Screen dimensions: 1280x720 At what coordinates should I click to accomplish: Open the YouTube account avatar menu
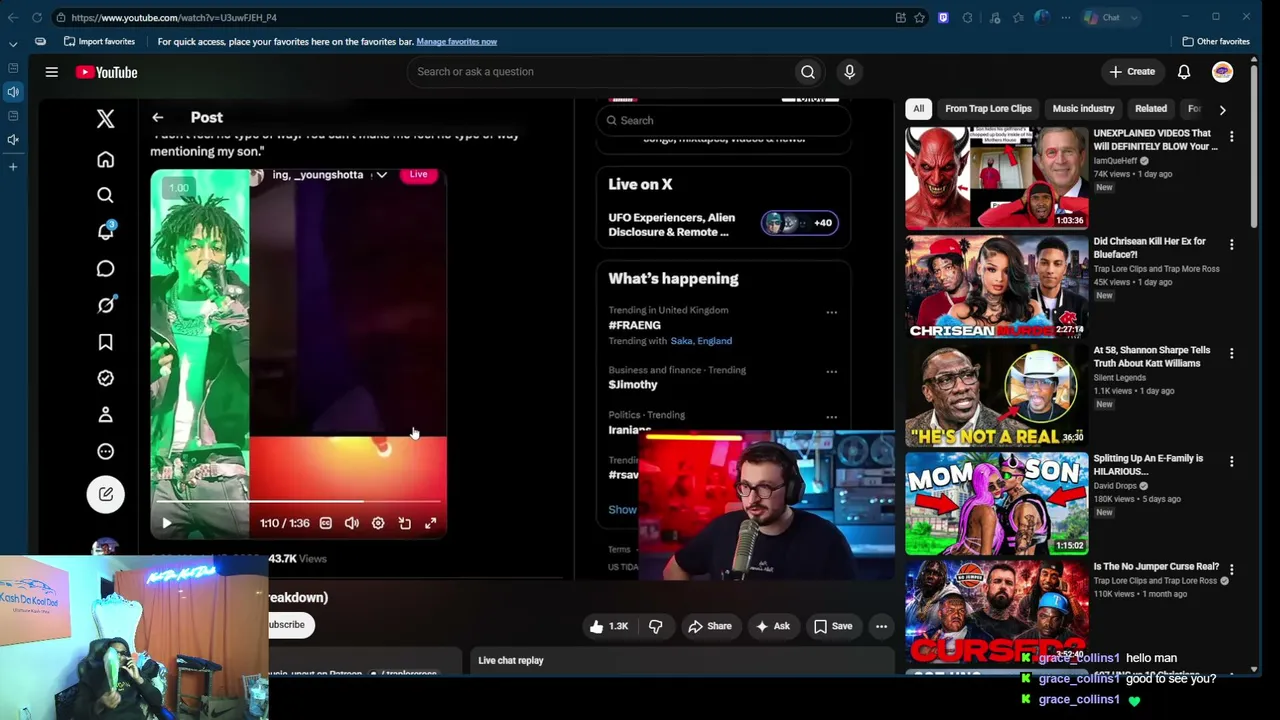tap(1222, 72)
